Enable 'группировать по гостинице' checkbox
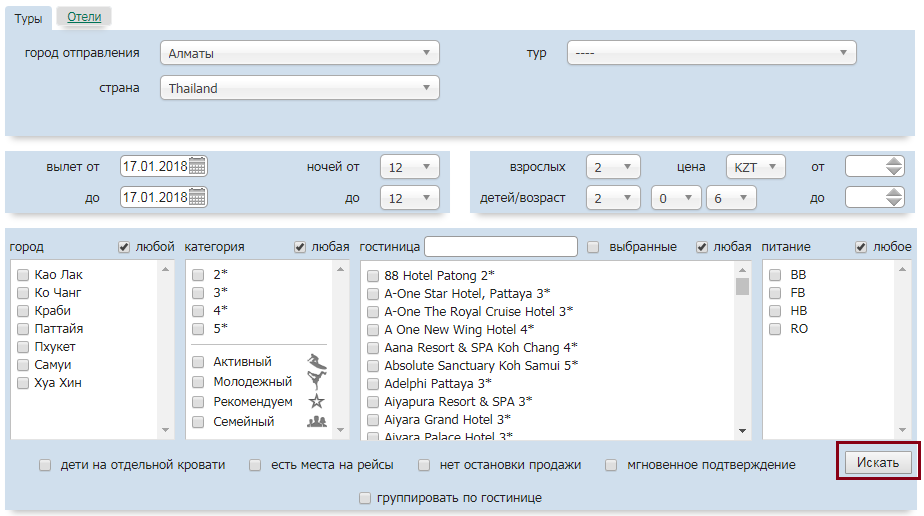 click(365, 497)
